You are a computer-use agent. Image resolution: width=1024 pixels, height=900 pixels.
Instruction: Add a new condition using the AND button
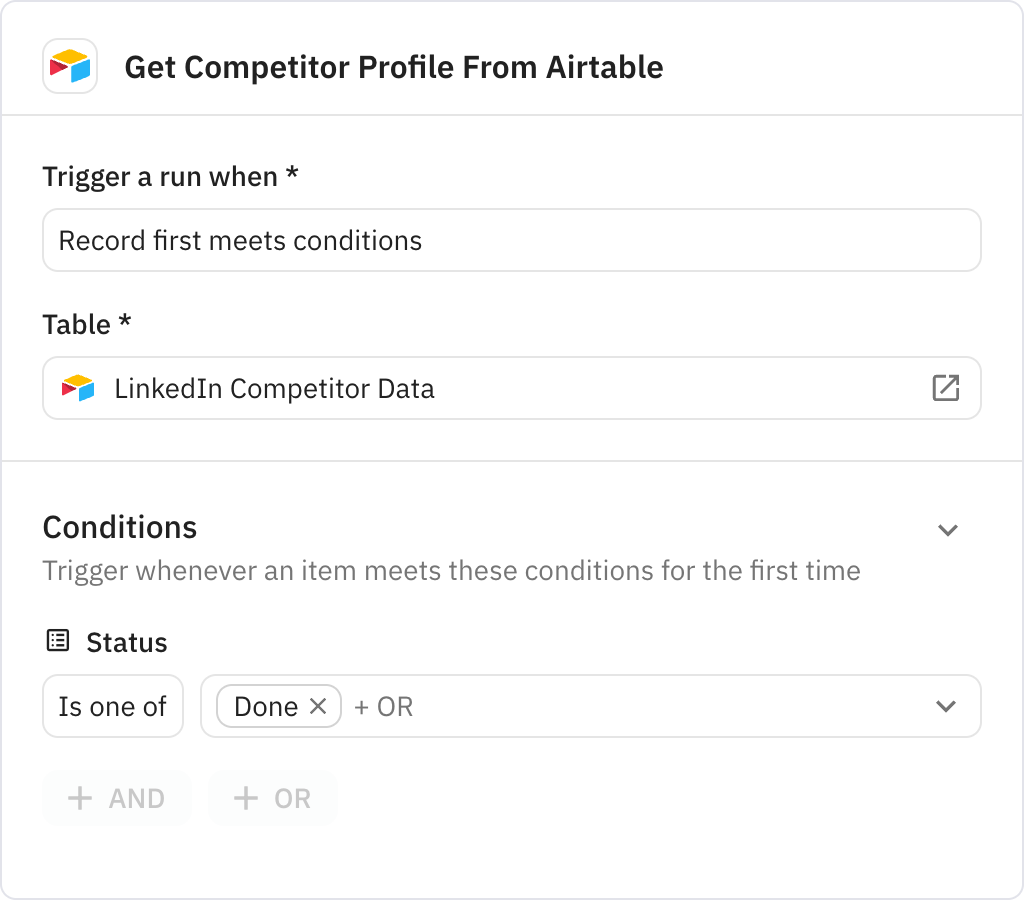pos(117,798)
